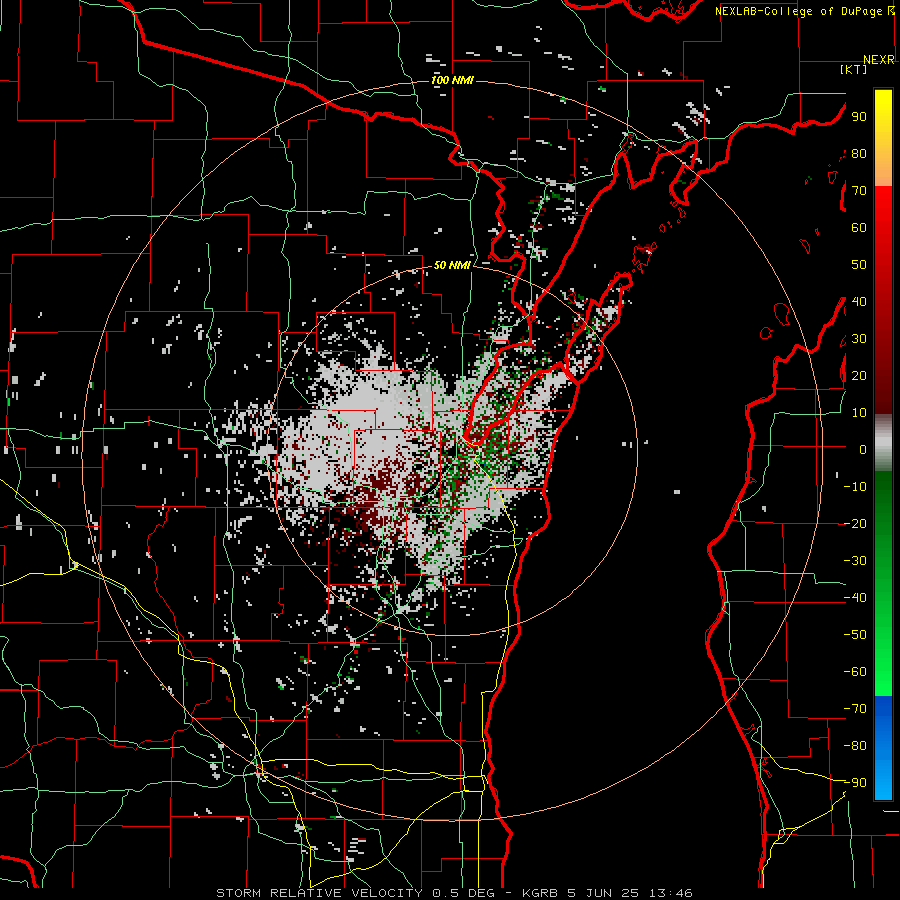Select the -80 value on the velocity scale
Image resolution: width=900 pixels, height=900 pixels.
pyautogui.click(x=855, y=746)
